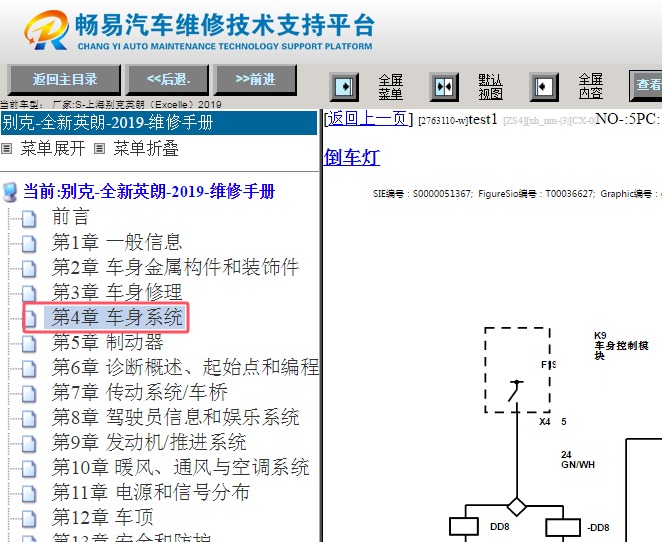Click the <<后退 back button

pos(168,79)
